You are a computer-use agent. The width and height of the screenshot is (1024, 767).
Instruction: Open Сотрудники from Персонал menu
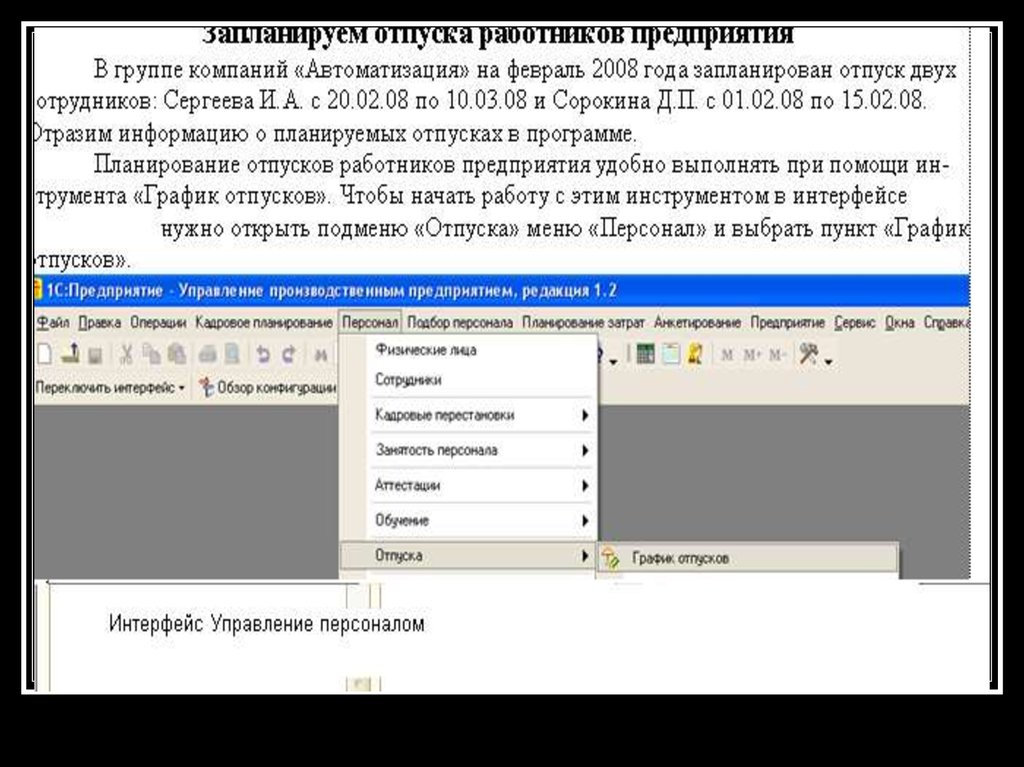click(408, 380)
